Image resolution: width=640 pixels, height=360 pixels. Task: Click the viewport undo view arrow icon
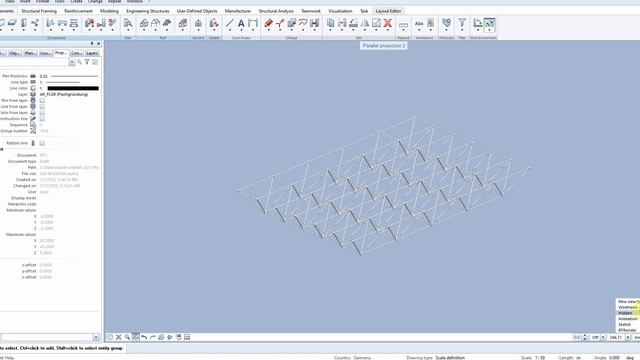click(144, 337)
